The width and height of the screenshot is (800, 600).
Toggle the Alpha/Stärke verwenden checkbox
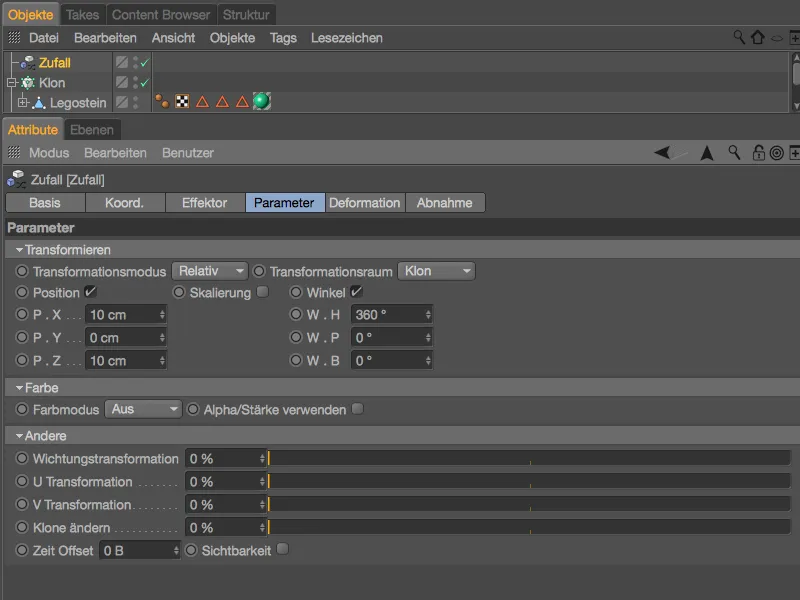(x=357, y=408)
